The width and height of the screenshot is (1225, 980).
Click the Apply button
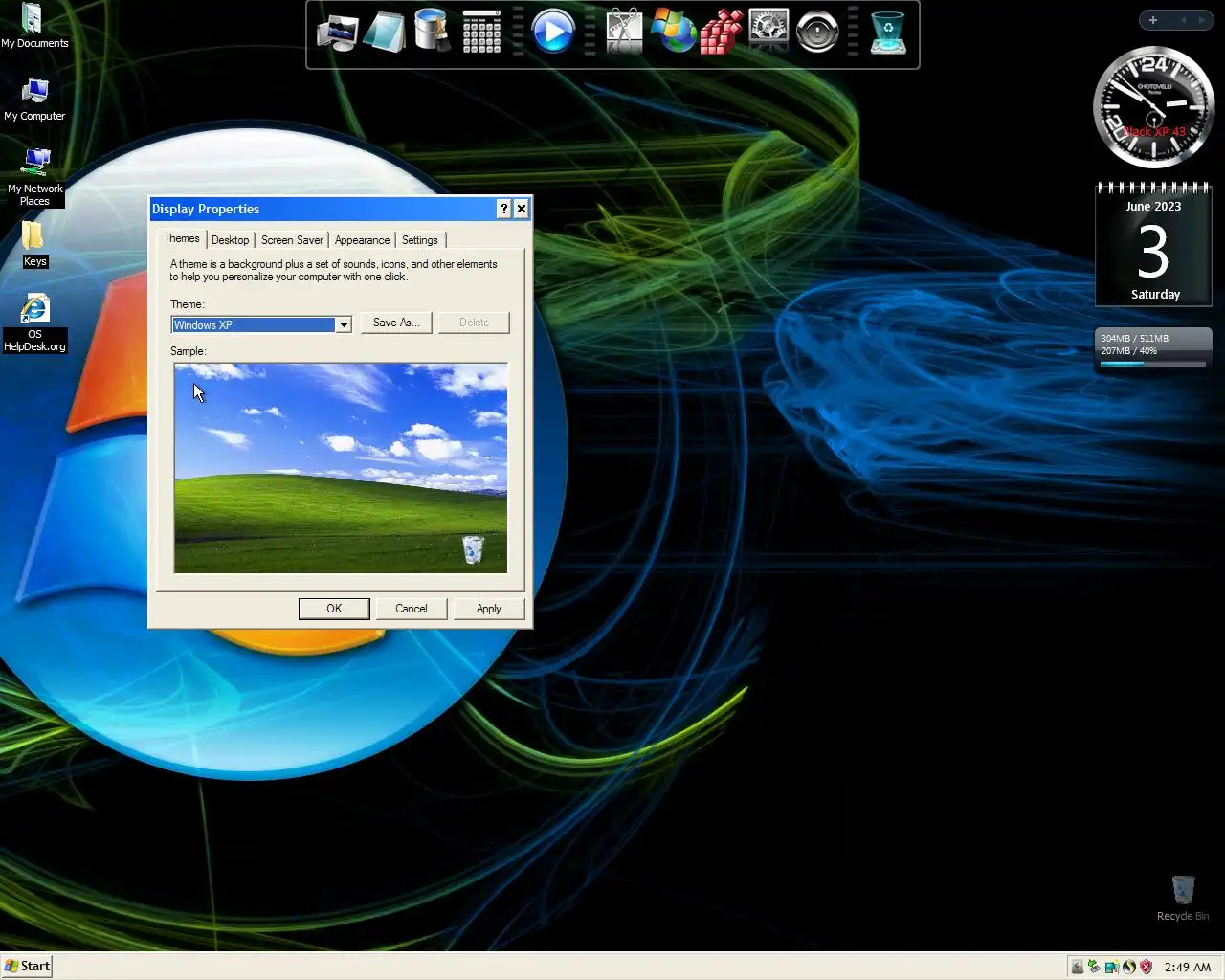[488, 609]
